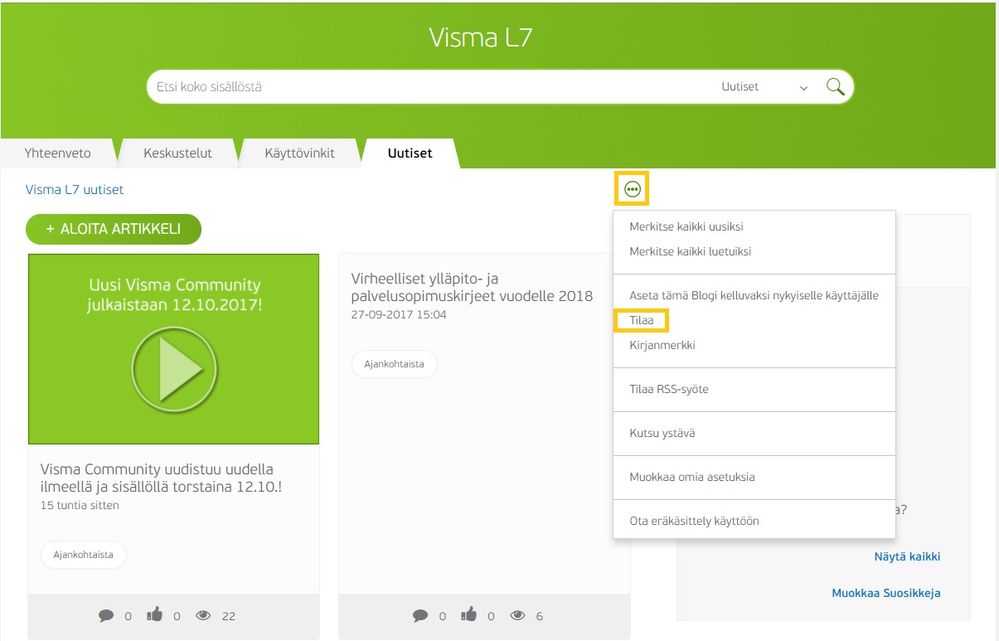This screenshot has height=641, width=999.
Task: Choose Aseta tämä Blogi kelluvaksi nykyiselle käyttäjälle
Action: tap(754, 296)
